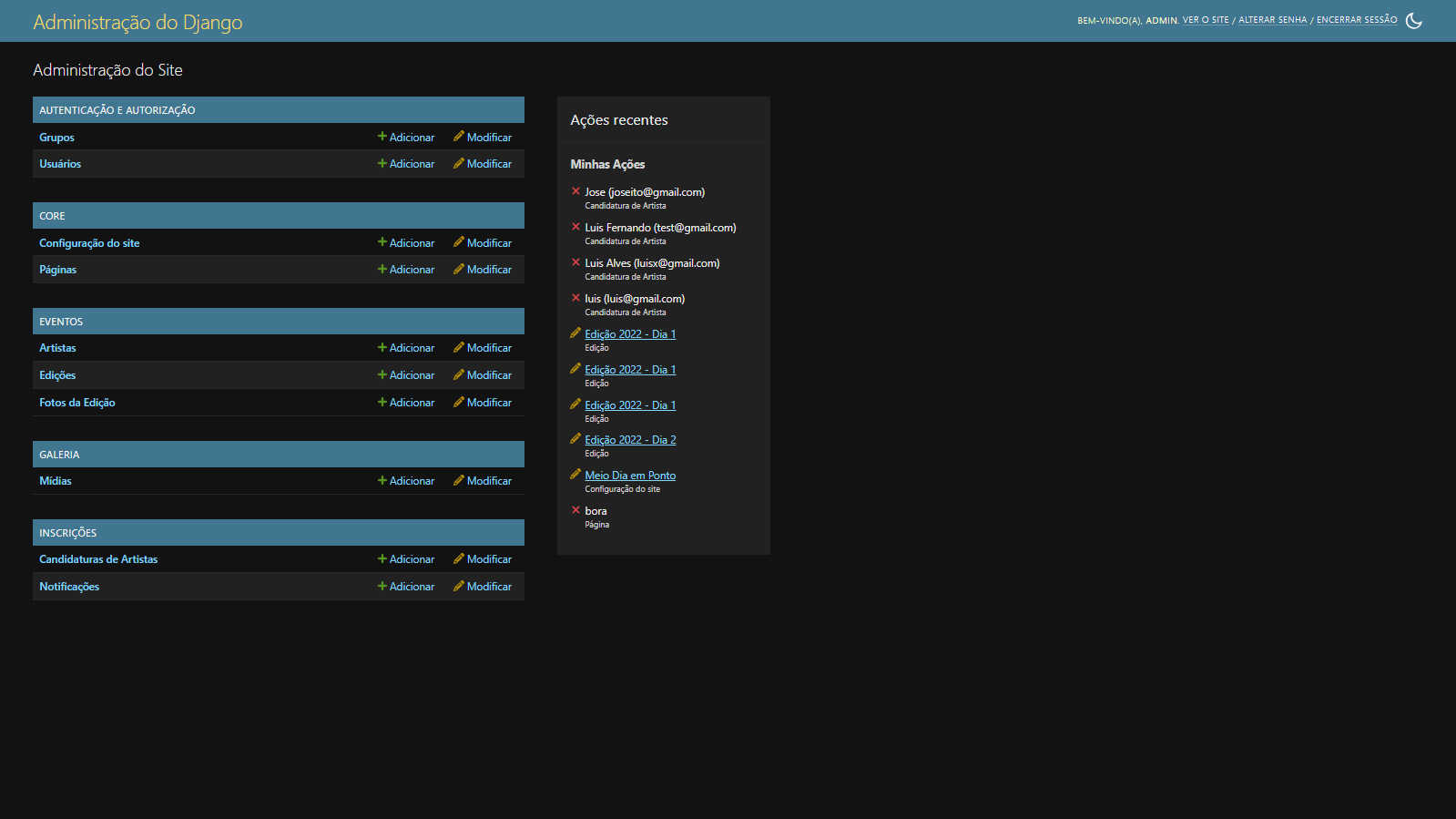Toggle the dark/light theme moon icon
Screen dimensions: 1456x819
(x=1414, y=20)
